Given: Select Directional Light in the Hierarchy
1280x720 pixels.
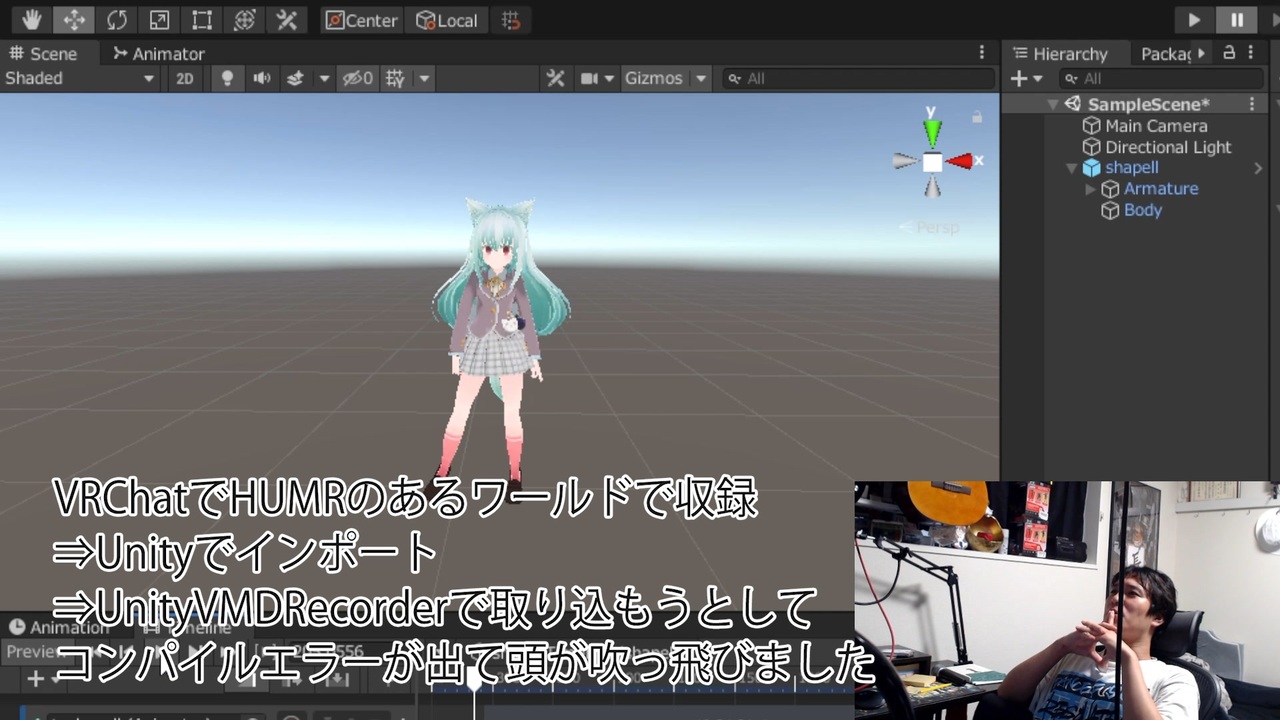Looking at the screenshot, I should (1168, 147).
